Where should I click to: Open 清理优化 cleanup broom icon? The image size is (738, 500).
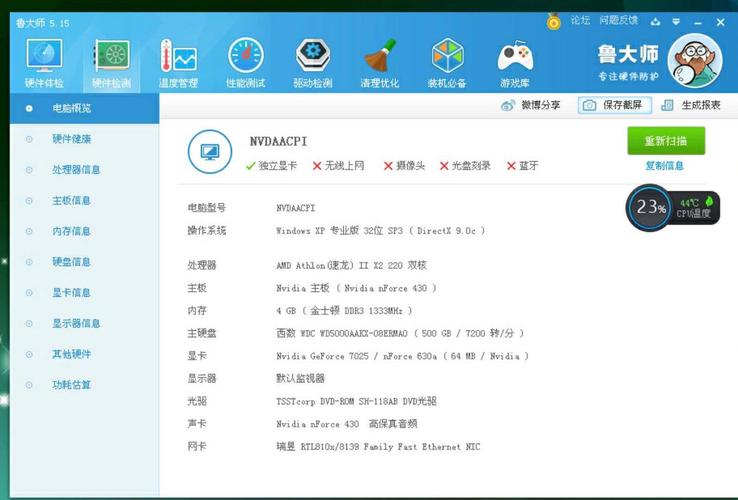(x=379, y=63)
